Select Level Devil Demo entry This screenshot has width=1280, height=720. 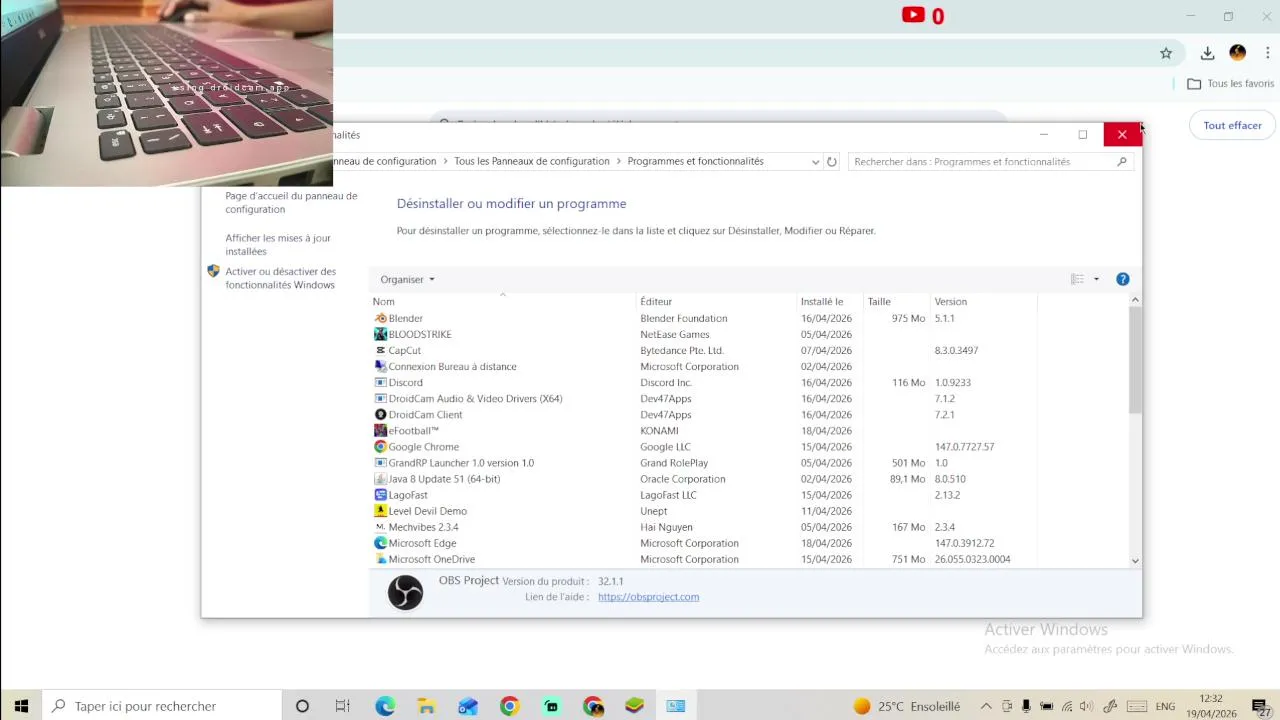click(x=705, y=511)
